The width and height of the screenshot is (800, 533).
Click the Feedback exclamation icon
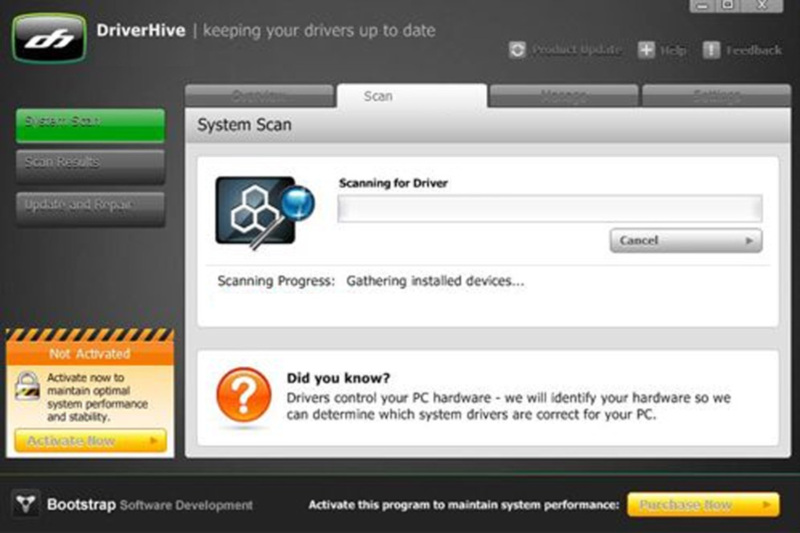point(711,50)
